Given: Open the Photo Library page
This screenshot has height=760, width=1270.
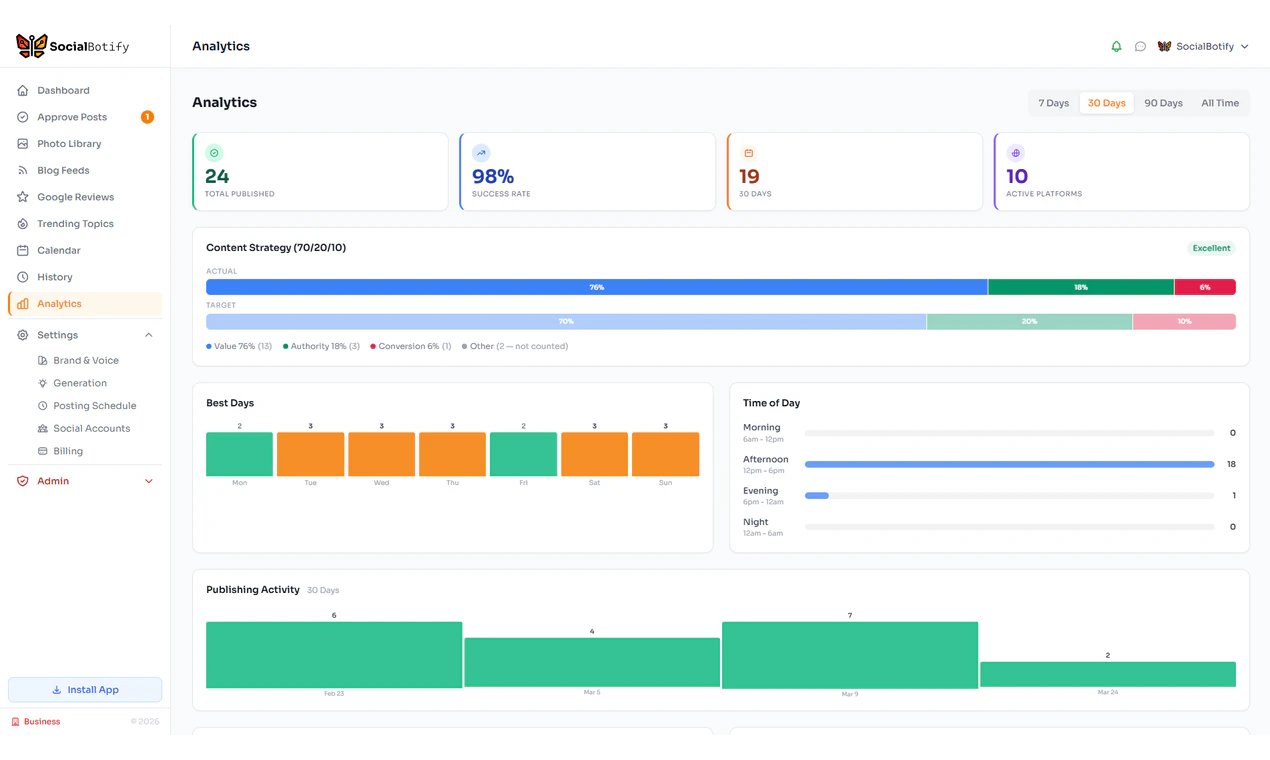Looking at the screenshot, I should tap(85, 144).
